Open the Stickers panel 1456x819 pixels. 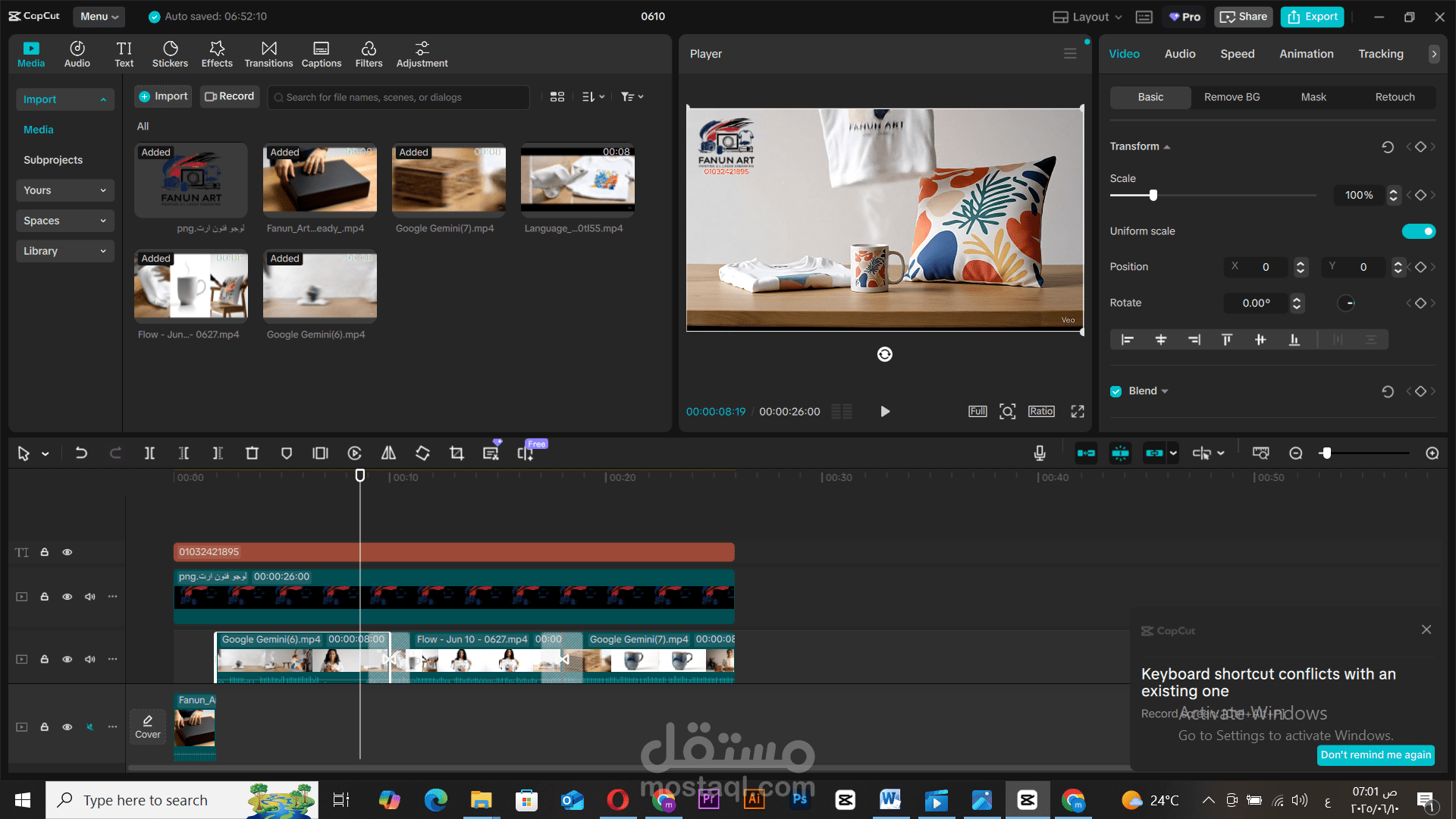click(170, 54)
